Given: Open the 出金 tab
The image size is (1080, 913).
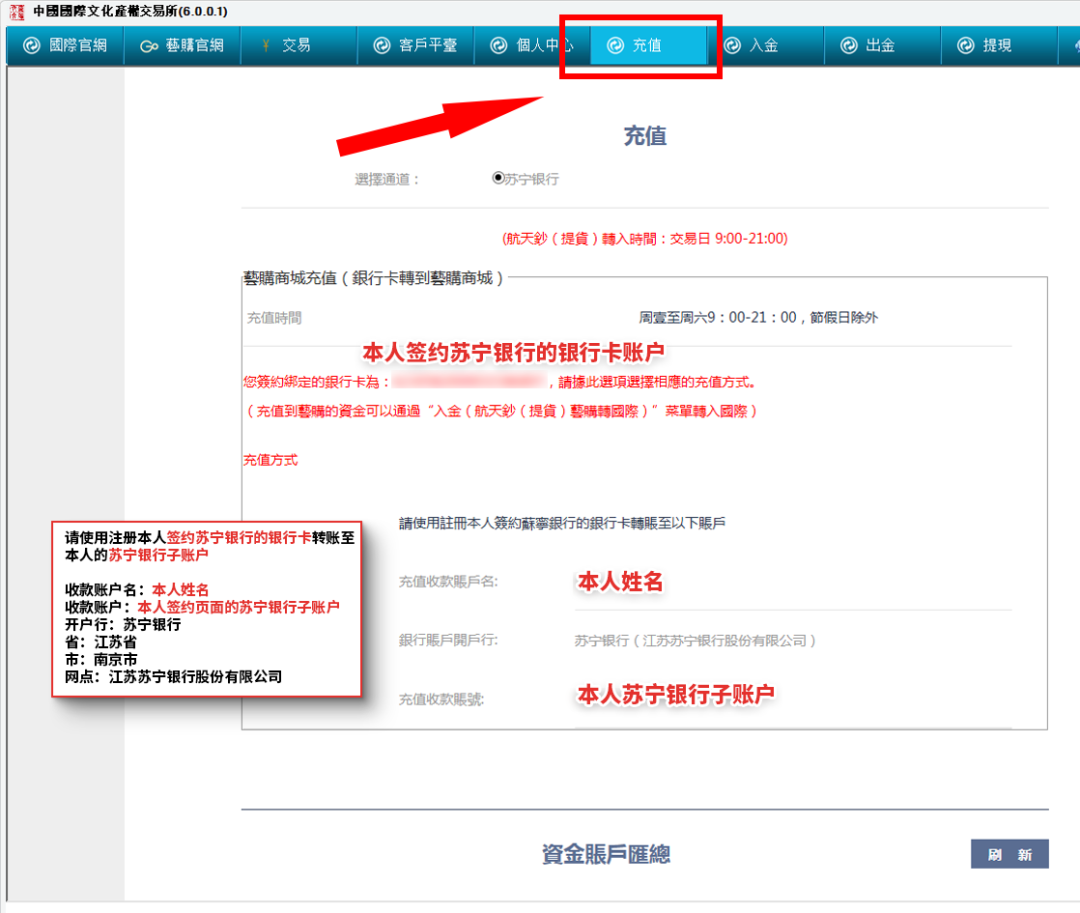Looking at the screenshot, I should pos(882,45).
